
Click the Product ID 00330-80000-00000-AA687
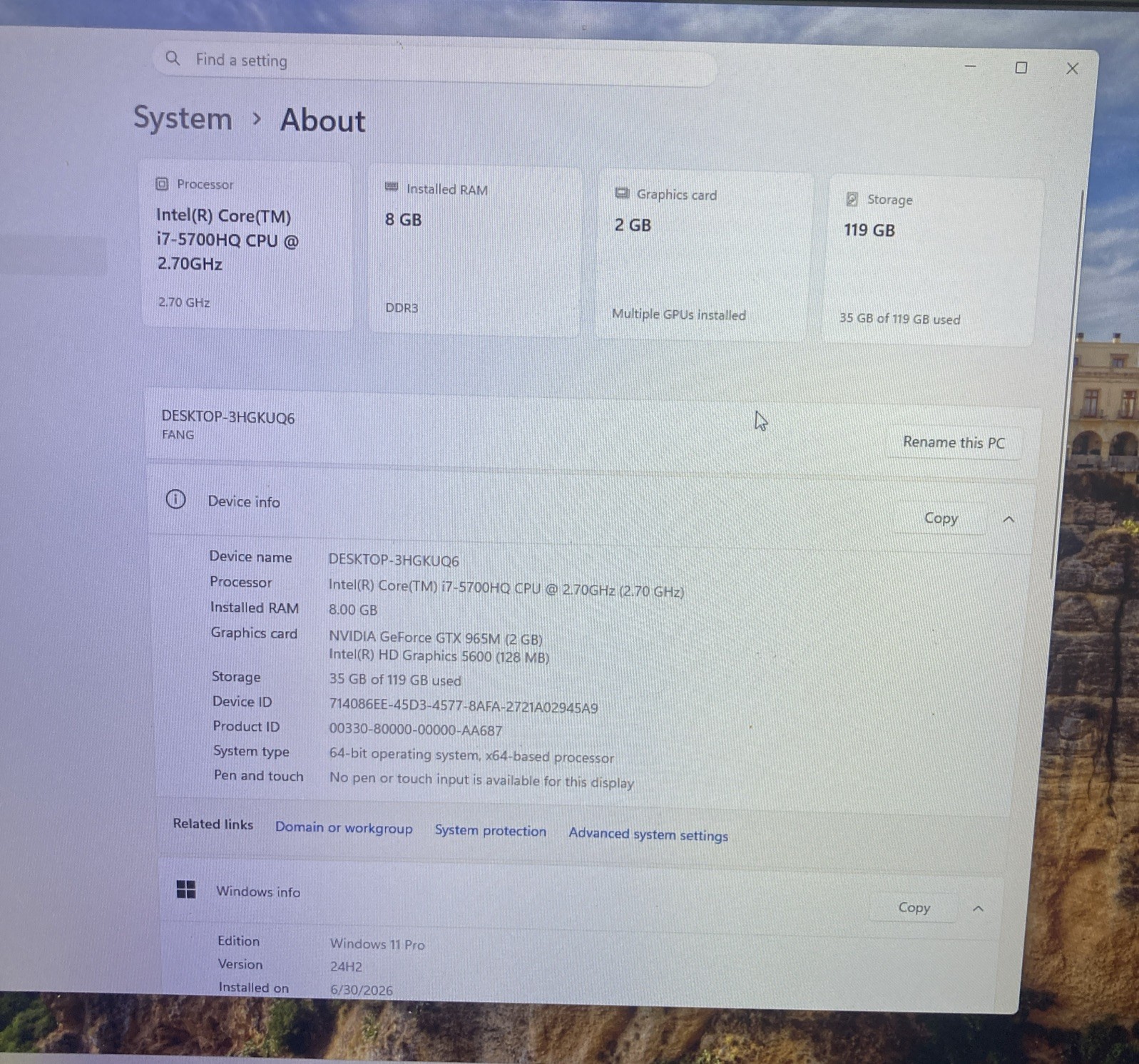(416, 730)
